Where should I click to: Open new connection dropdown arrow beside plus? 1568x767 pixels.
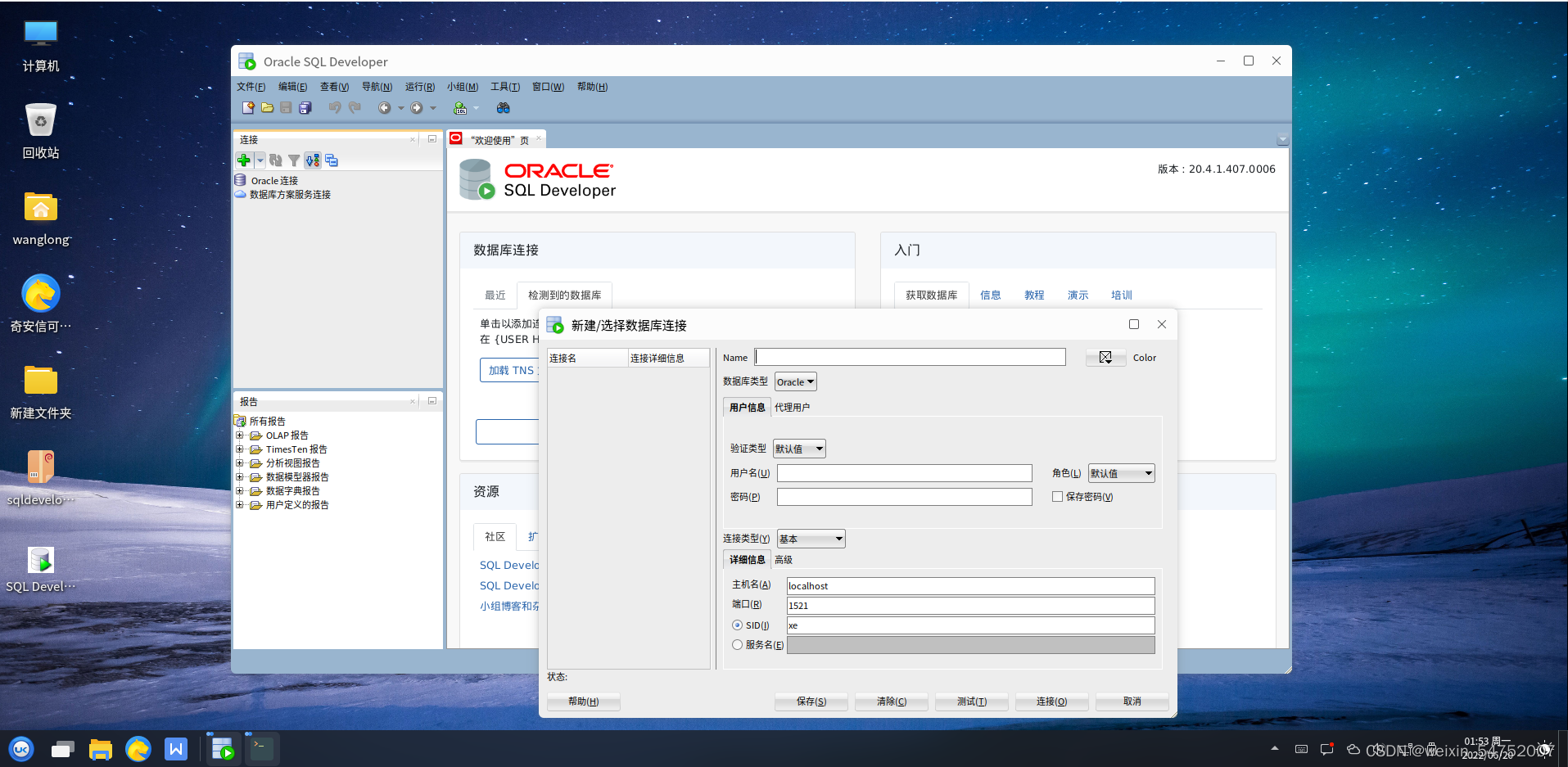point(260,160)
